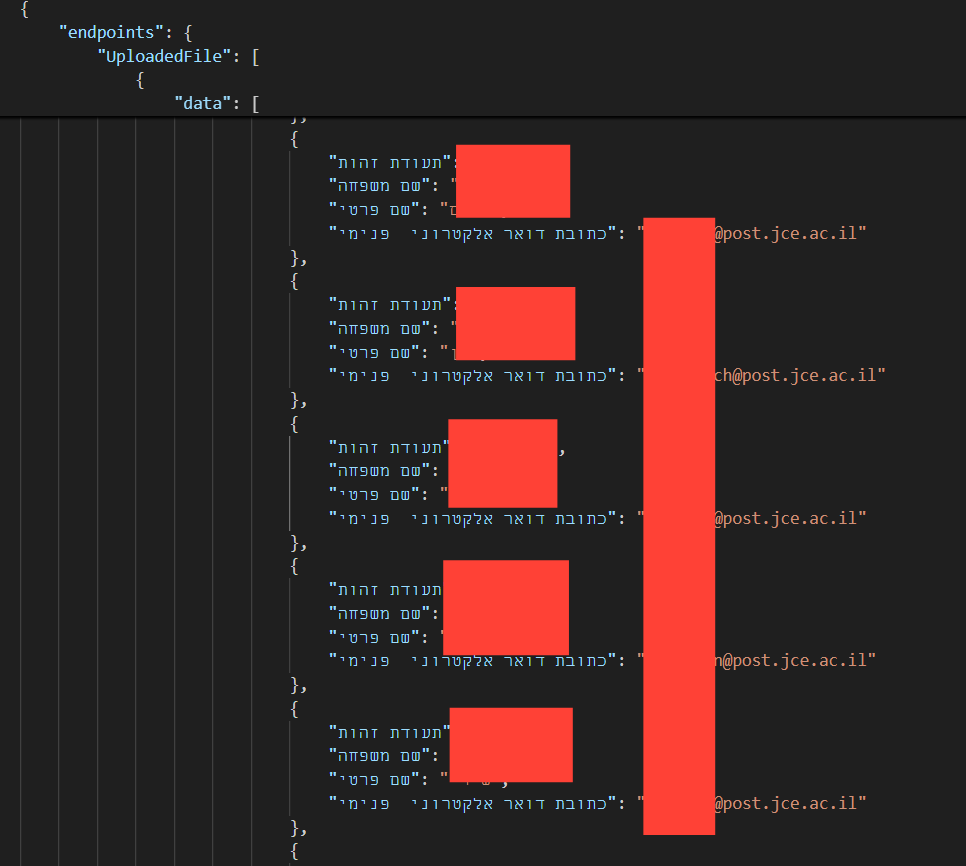Click the opening brace after "endpoints"

[188, 33]
